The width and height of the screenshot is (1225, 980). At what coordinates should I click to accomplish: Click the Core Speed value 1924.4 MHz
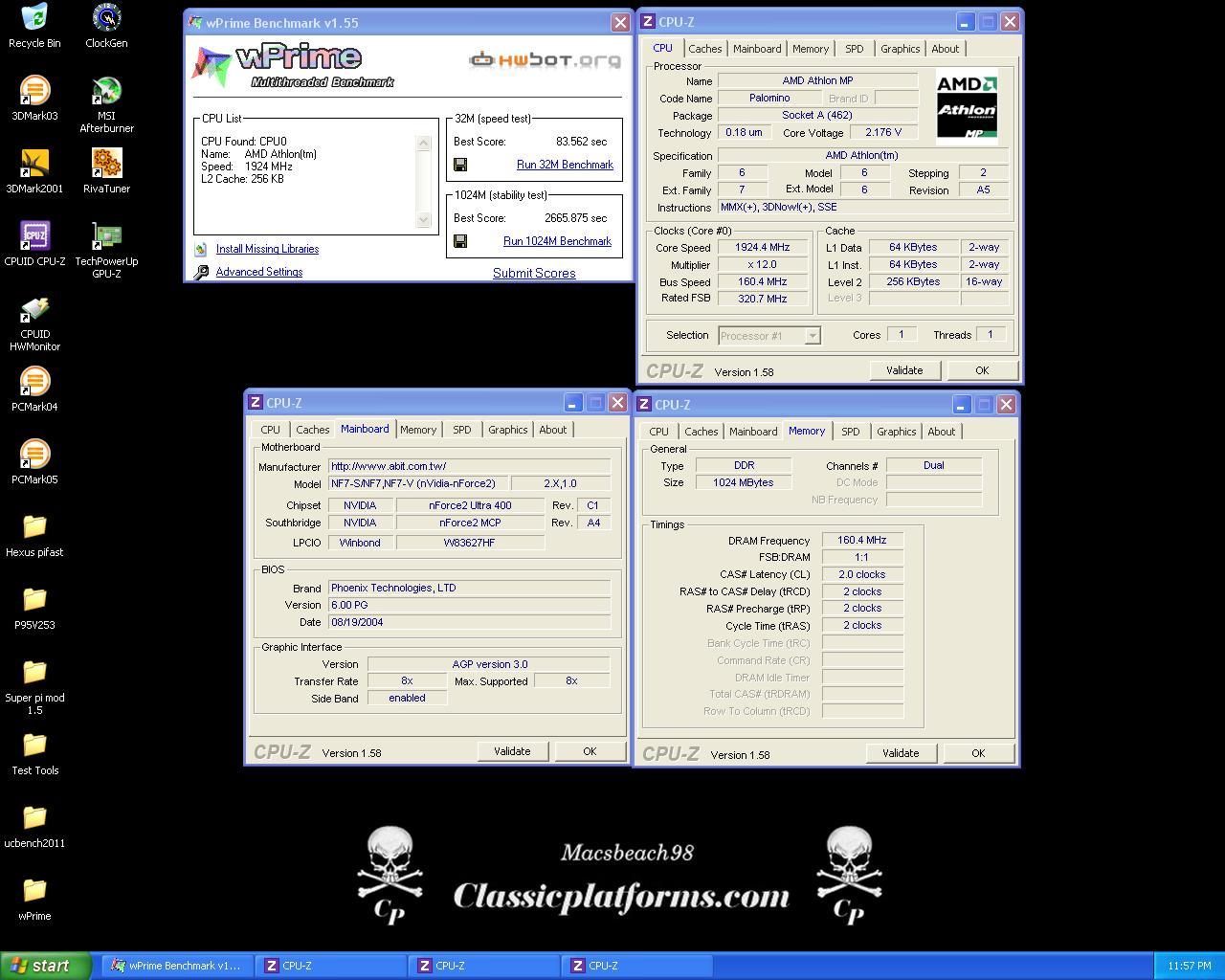click(x=763, y=247)
